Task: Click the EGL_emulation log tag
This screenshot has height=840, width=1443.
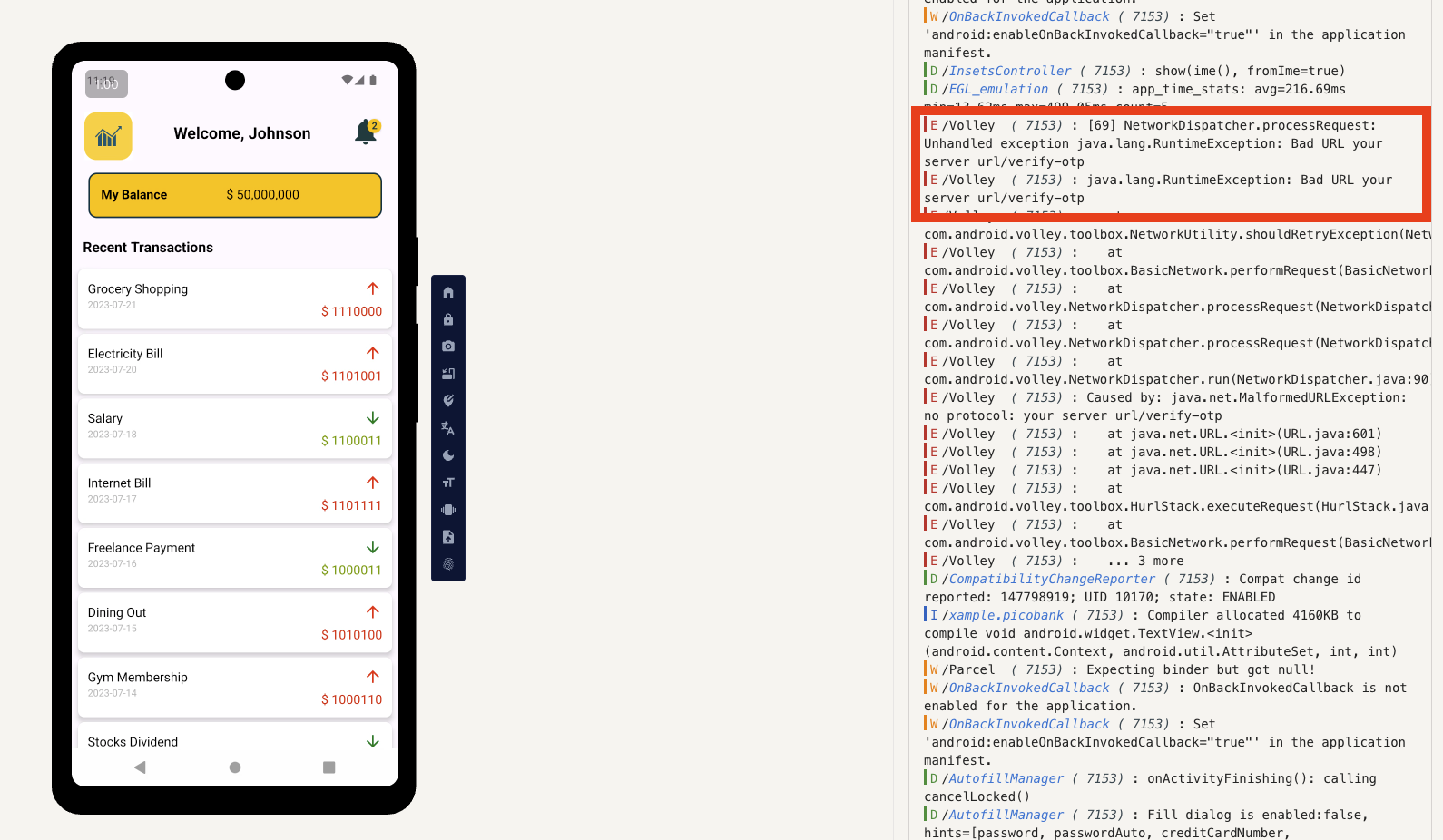Action: pyautogui.click(x=998, y=89)
